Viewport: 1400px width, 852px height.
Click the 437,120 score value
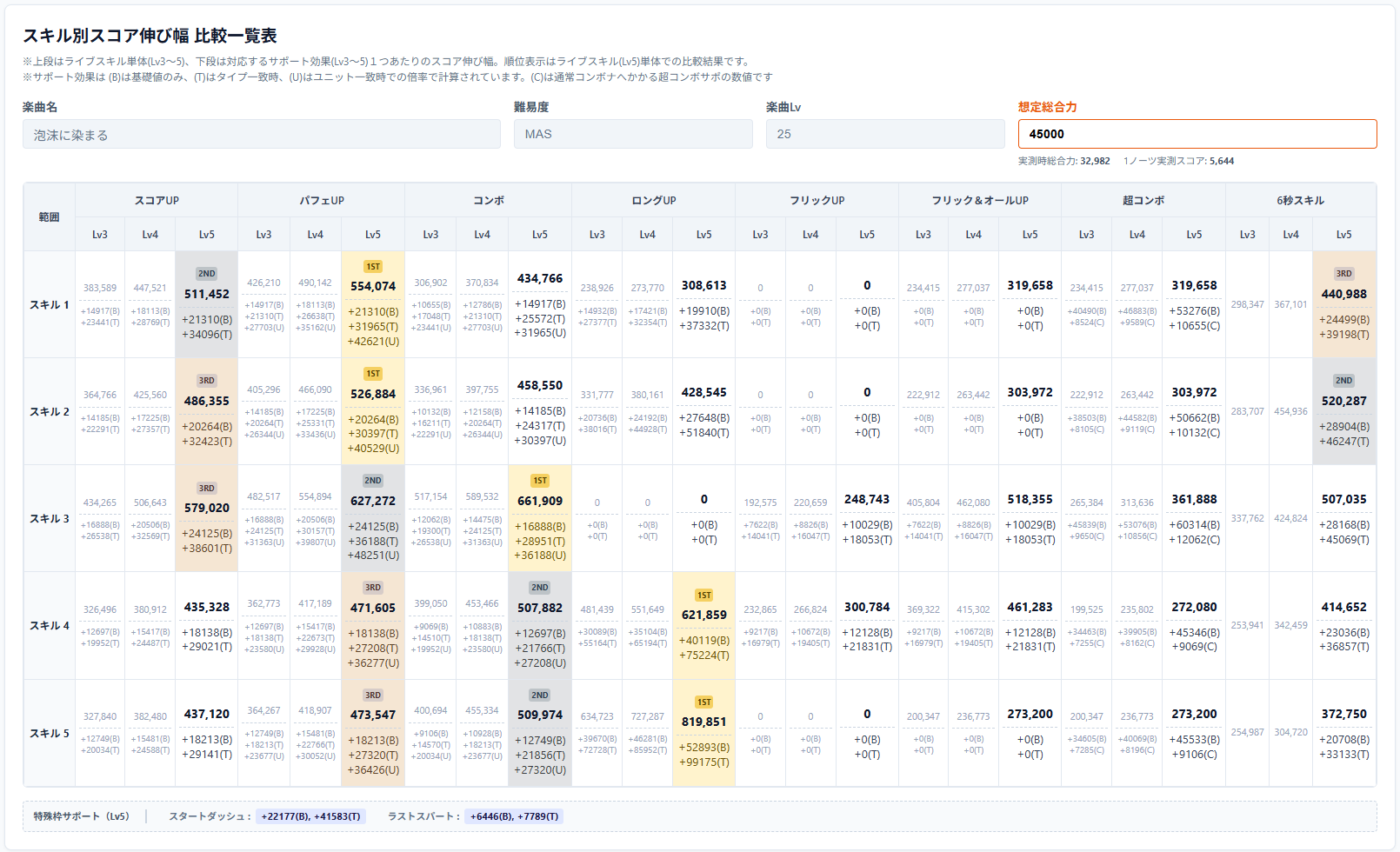207,714
